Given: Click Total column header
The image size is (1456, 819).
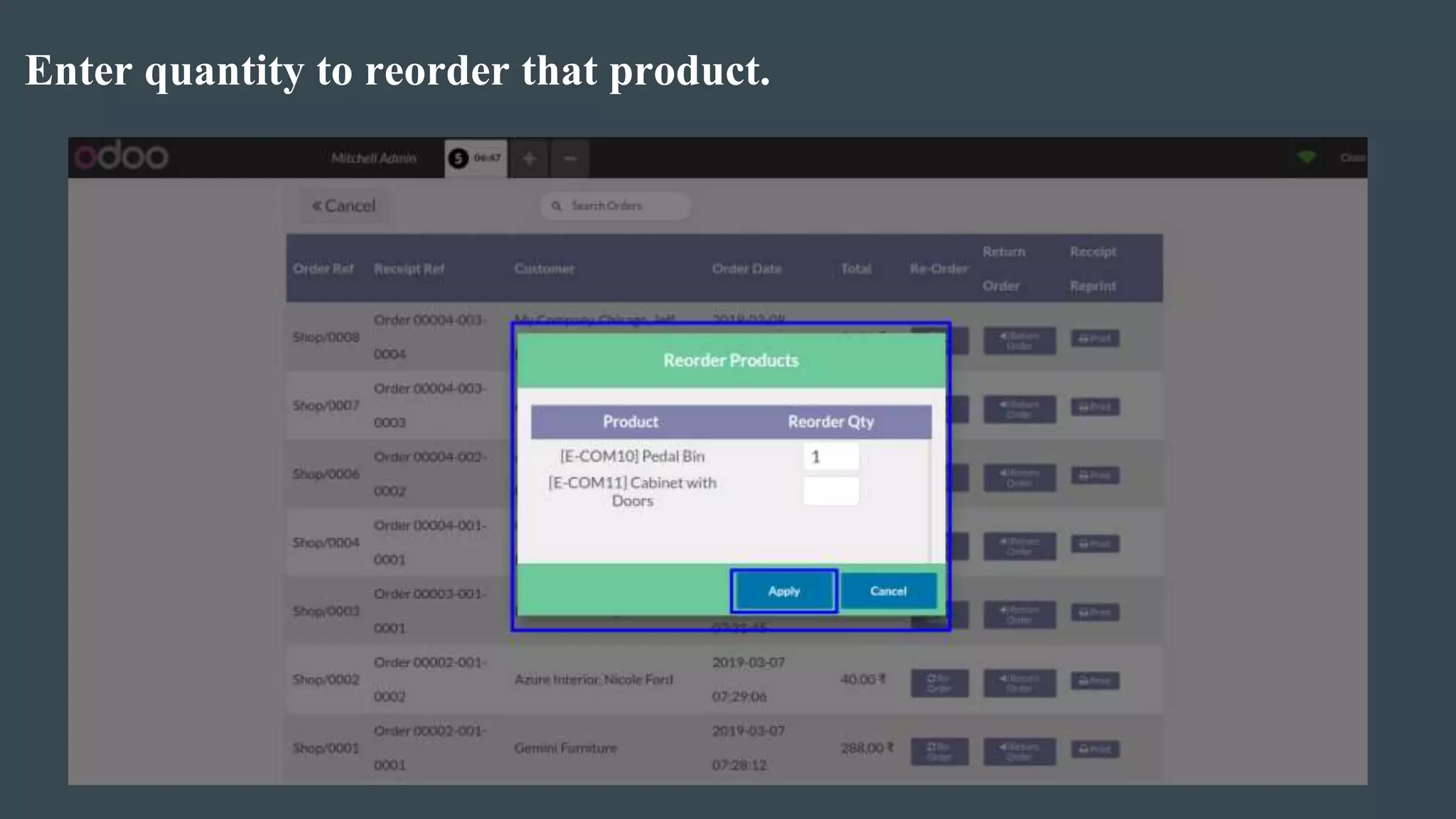Looking at the screenshot, I should 856,269.
